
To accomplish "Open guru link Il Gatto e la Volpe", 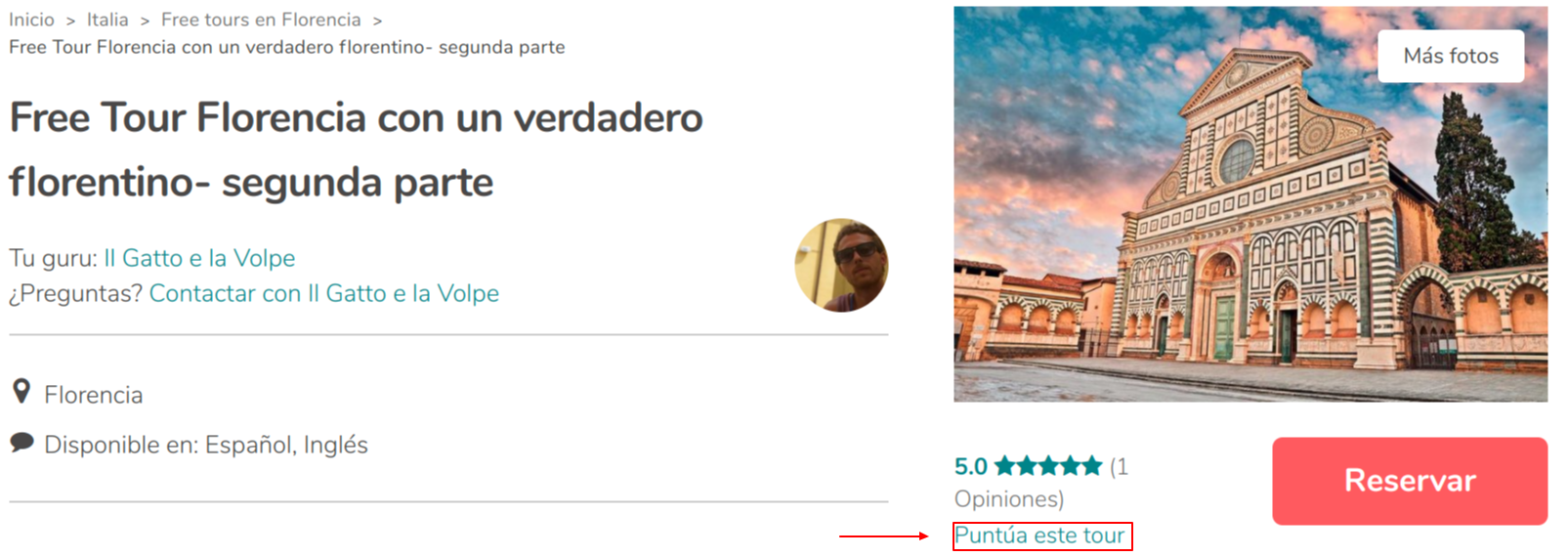I will [200, 258].
